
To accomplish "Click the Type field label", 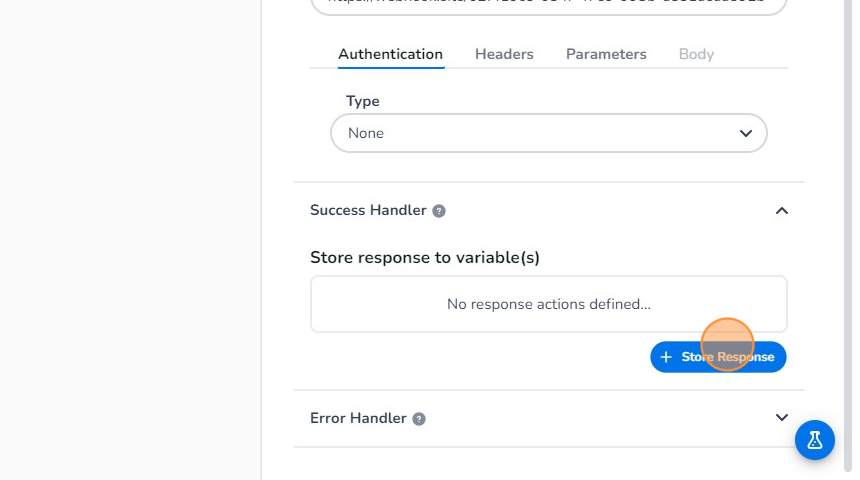I will point(363,101).
